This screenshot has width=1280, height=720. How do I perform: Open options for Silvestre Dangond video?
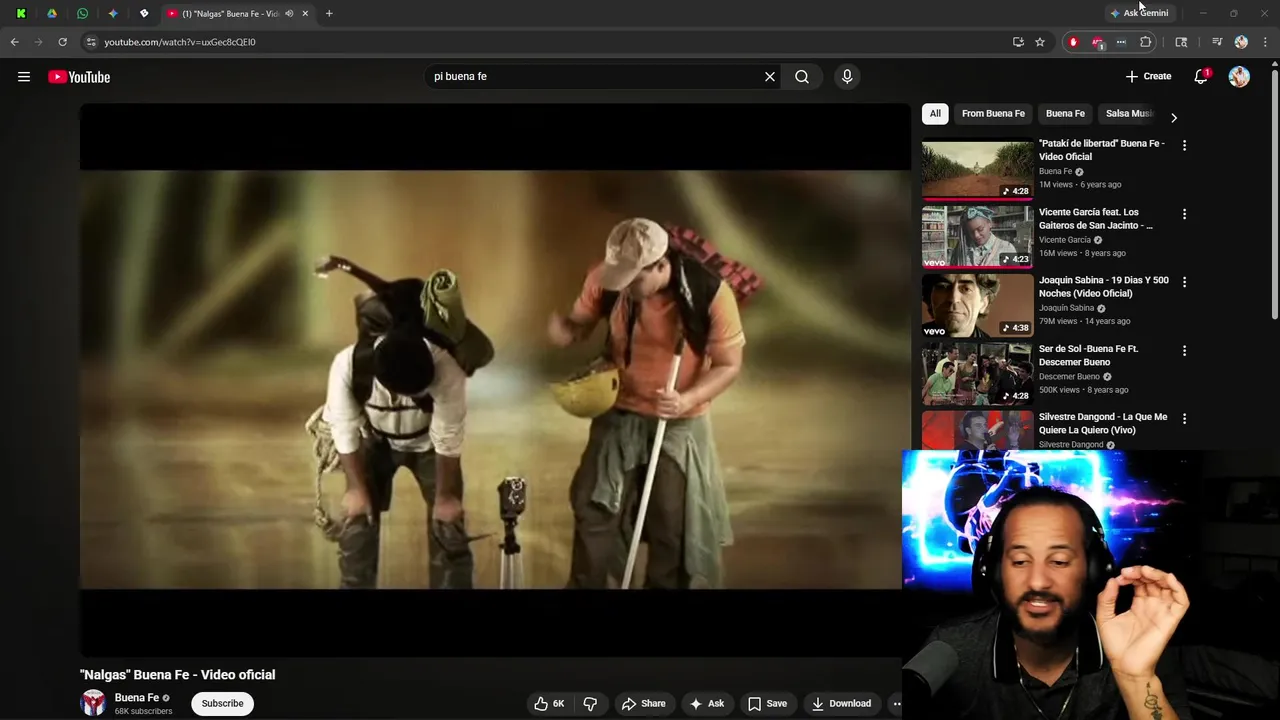coord(1184,419)
